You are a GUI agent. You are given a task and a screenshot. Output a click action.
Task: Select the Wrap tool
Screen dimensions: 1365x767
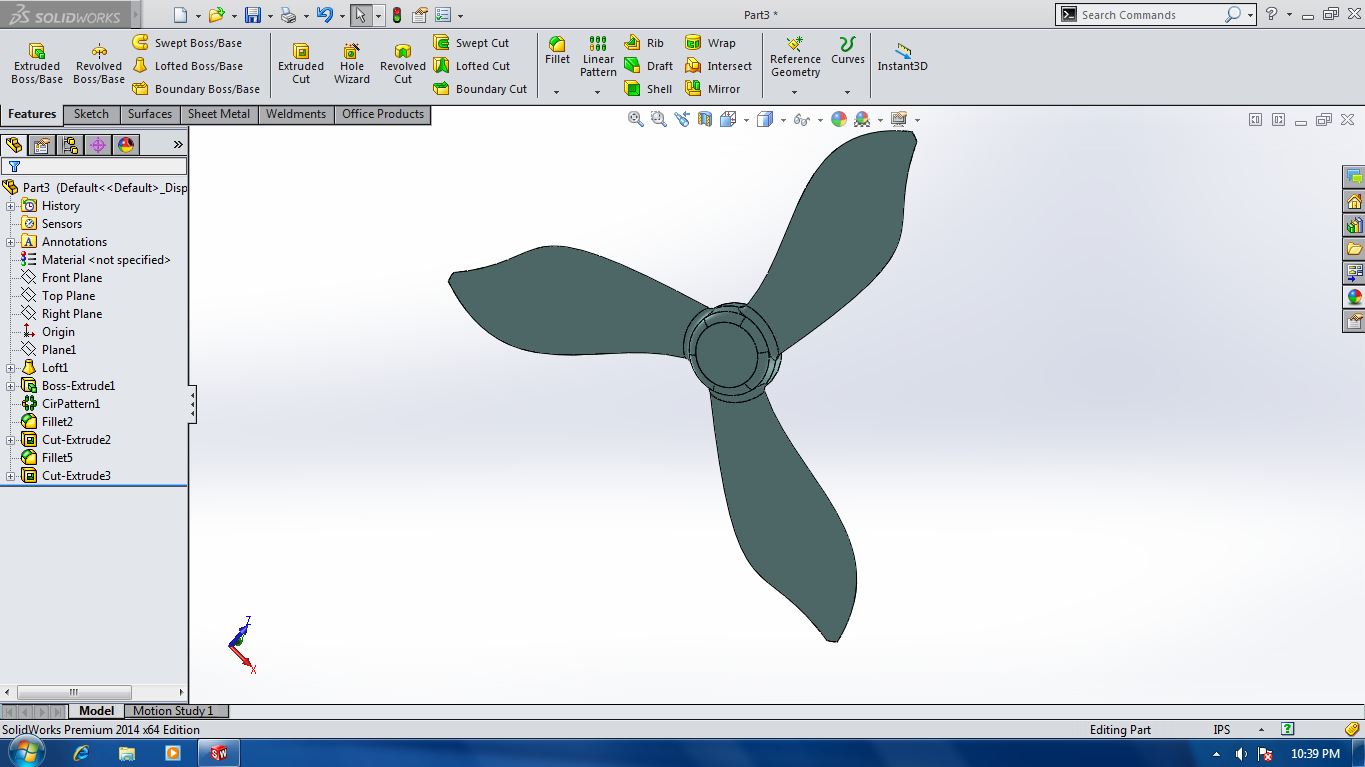tap(710, 43)
